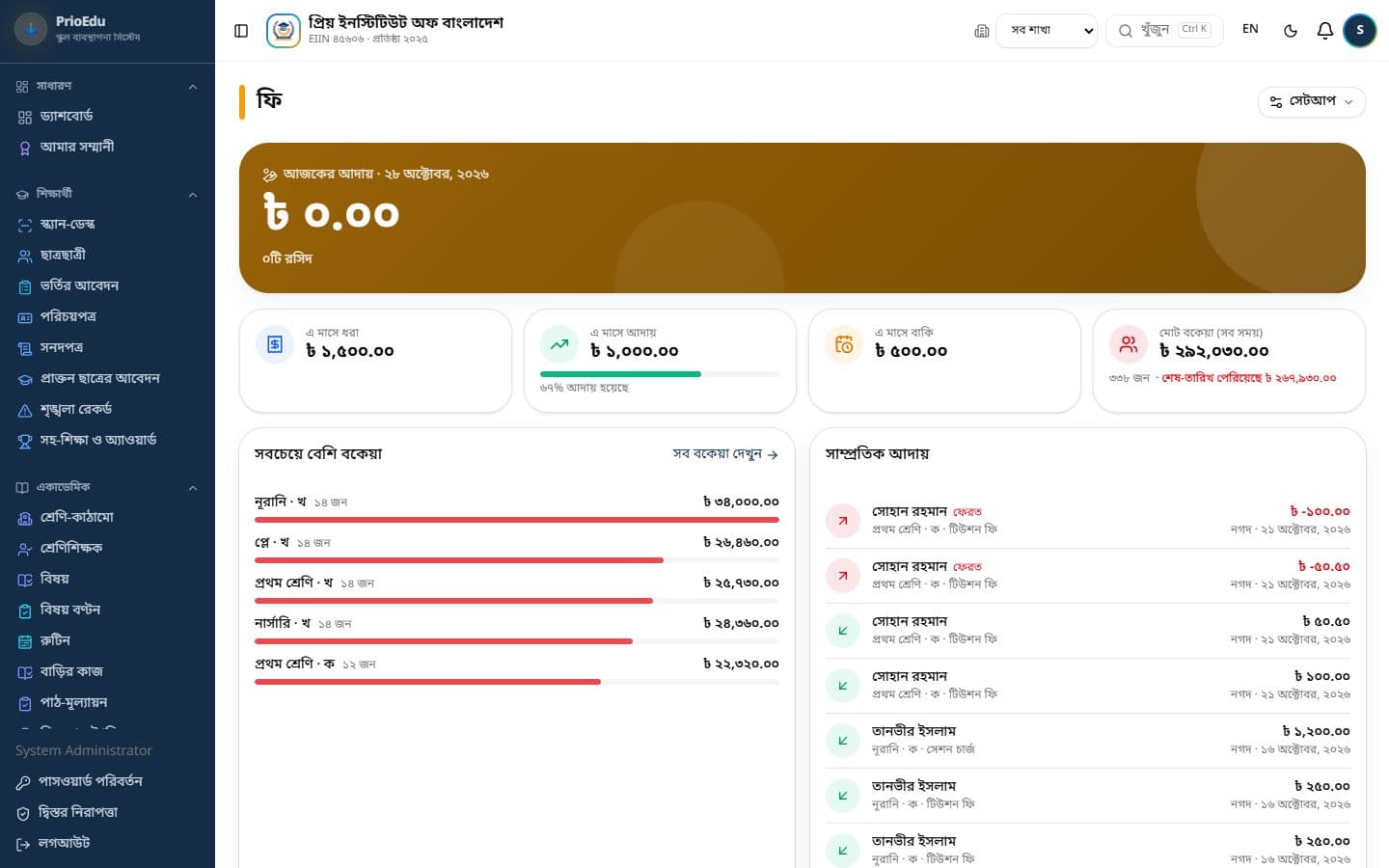Click the নূরানি · খ dues bar
This screenshot has width=1389, height=868.
click(517, 520)
